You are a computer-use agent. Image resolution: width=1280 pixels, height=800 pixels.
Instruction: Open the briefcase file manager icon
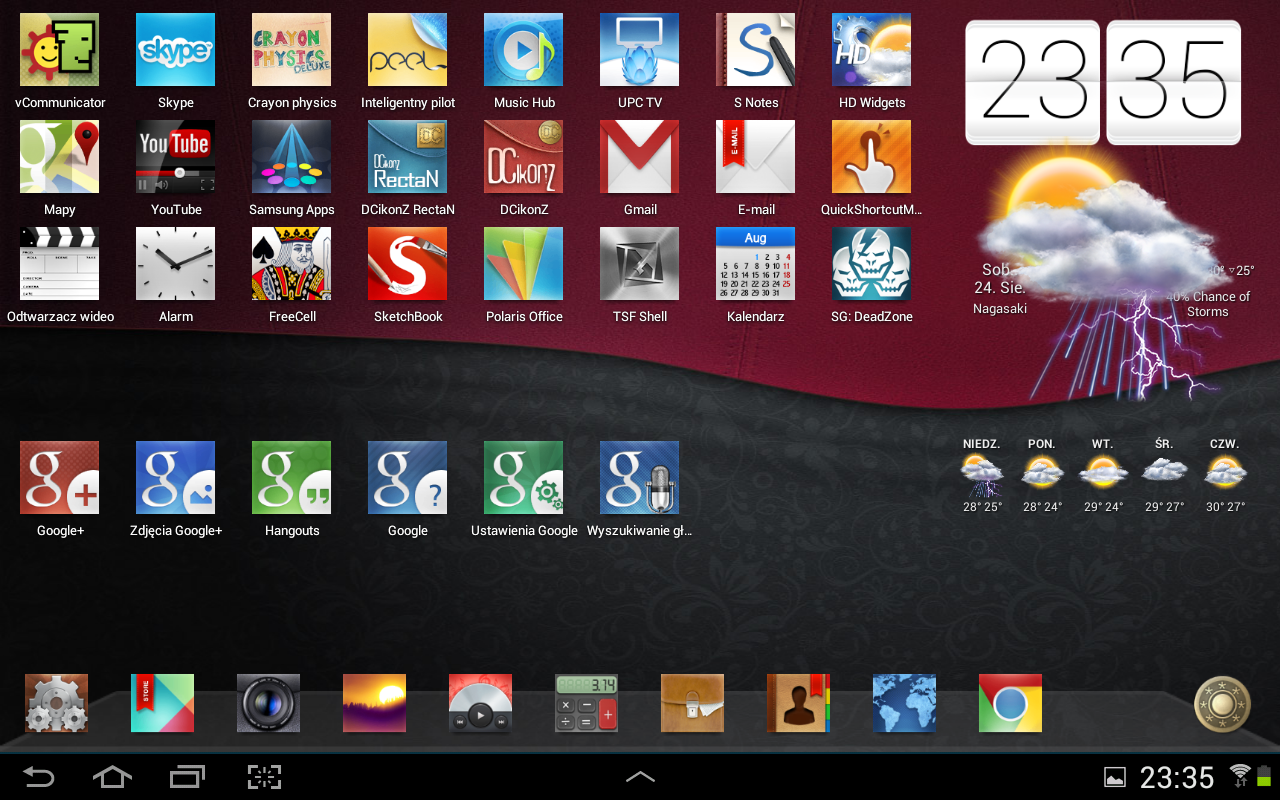[x=692, y=703]
